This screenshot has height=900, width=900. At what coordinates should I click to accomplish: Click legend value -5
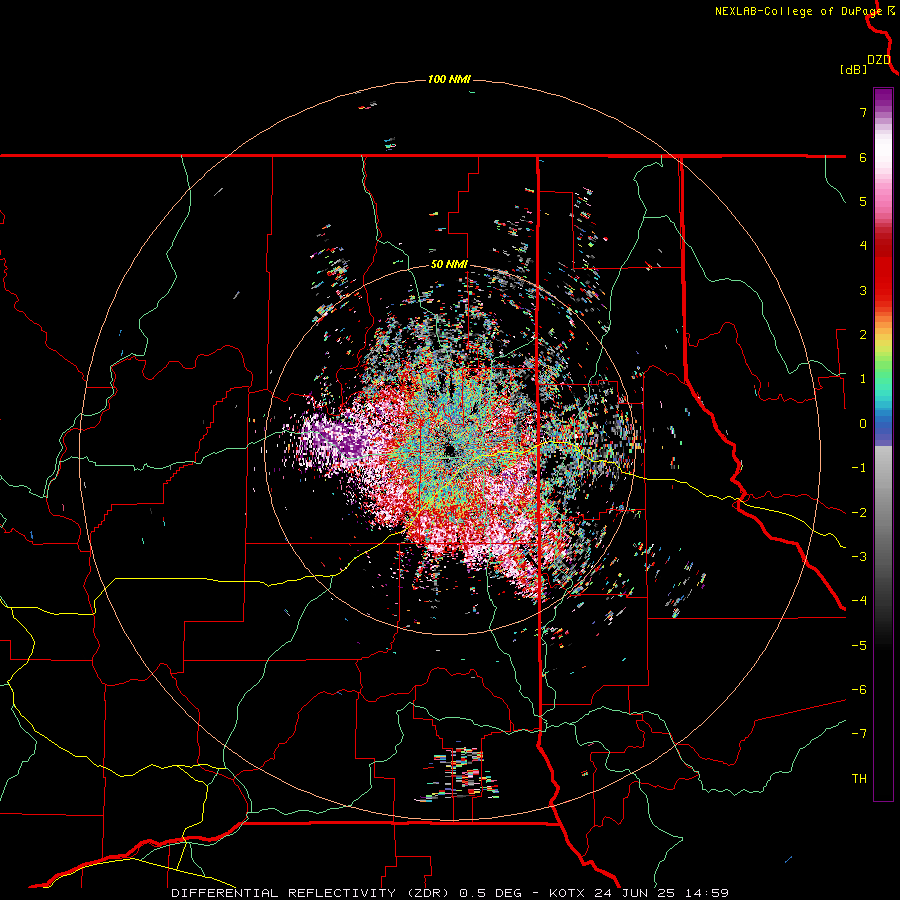click(859, 646)
